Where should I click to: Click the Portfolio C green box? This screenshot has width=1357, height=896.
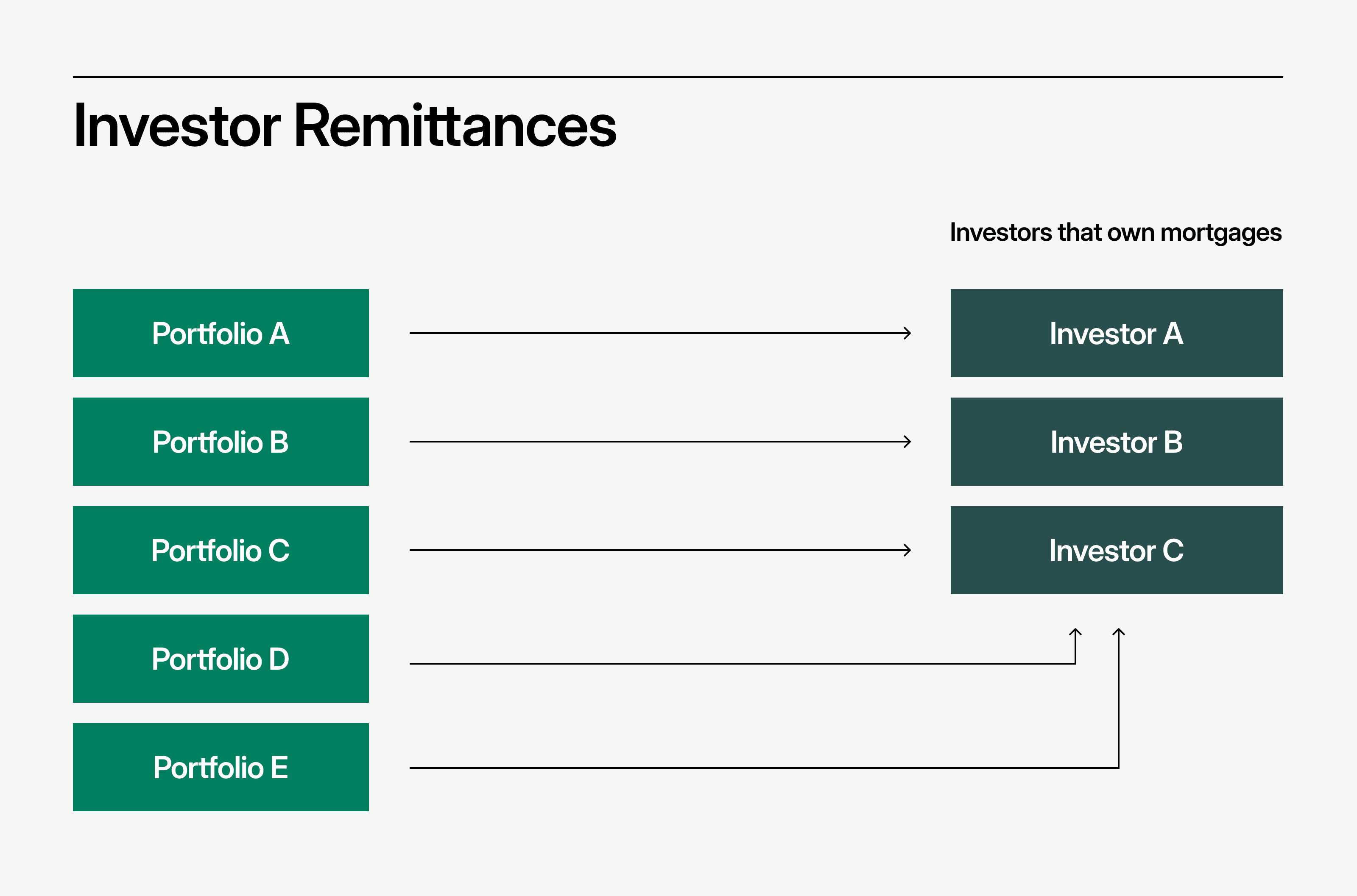(x=221, y=550)
